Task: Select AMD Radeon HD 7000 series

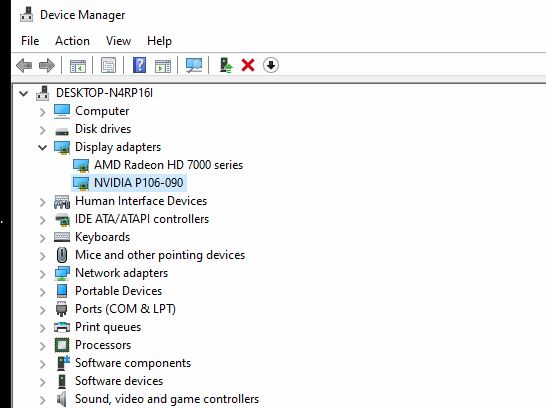Action: pyautogui.click(x=168, y=165)
